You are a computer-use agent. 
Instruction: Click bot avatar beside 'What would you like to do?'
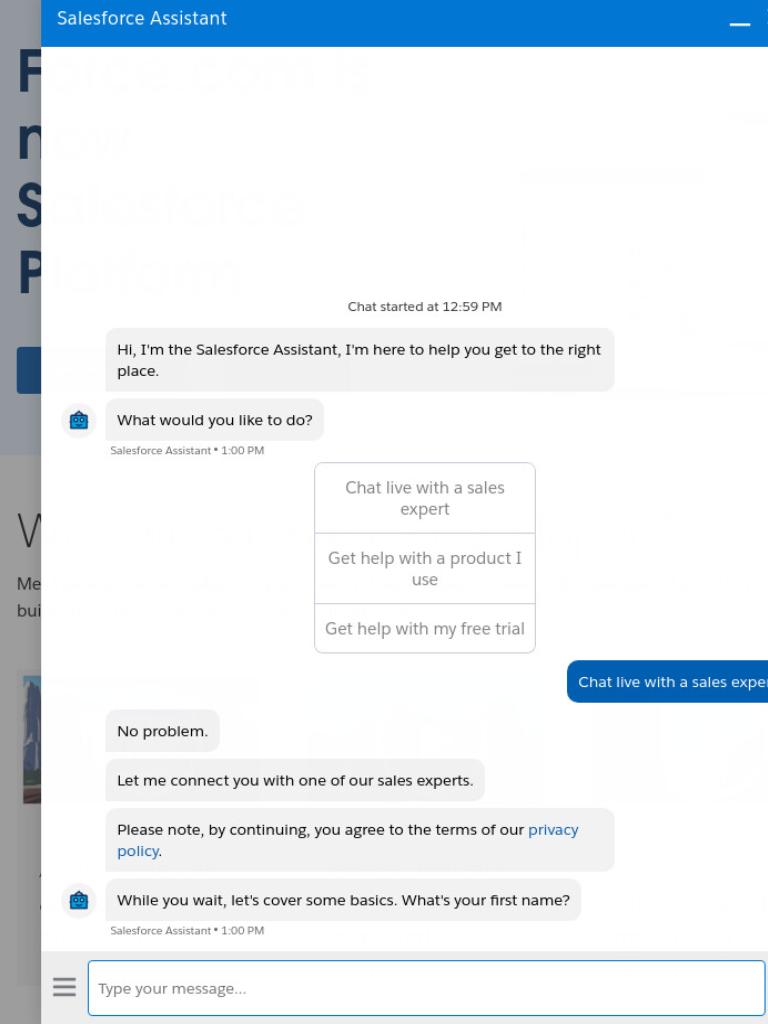pos(79,420)
